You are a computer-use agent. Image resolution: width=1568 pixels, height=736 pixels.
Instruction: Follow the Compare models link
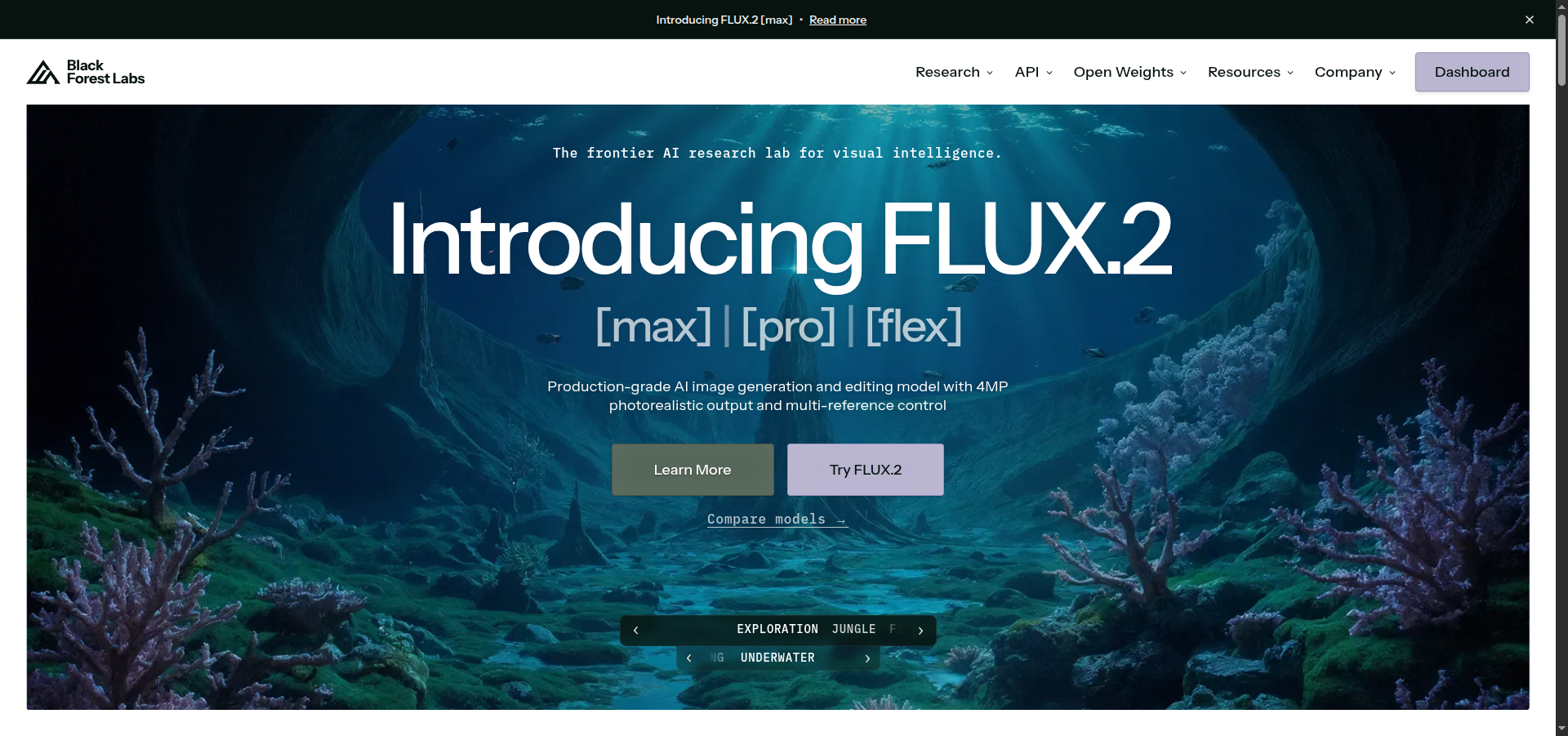[777, 520]
